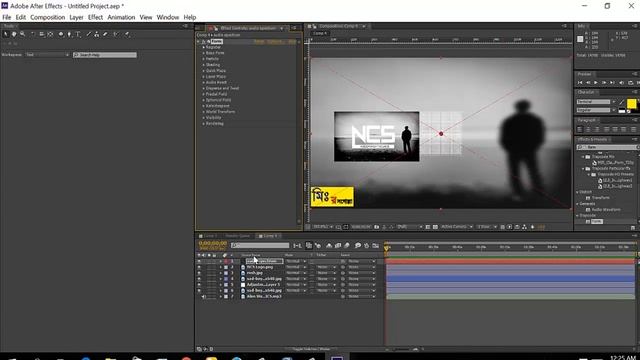Select the Hand tool
This screenshot has width=640, height=360.
click(x=14, y=35)
